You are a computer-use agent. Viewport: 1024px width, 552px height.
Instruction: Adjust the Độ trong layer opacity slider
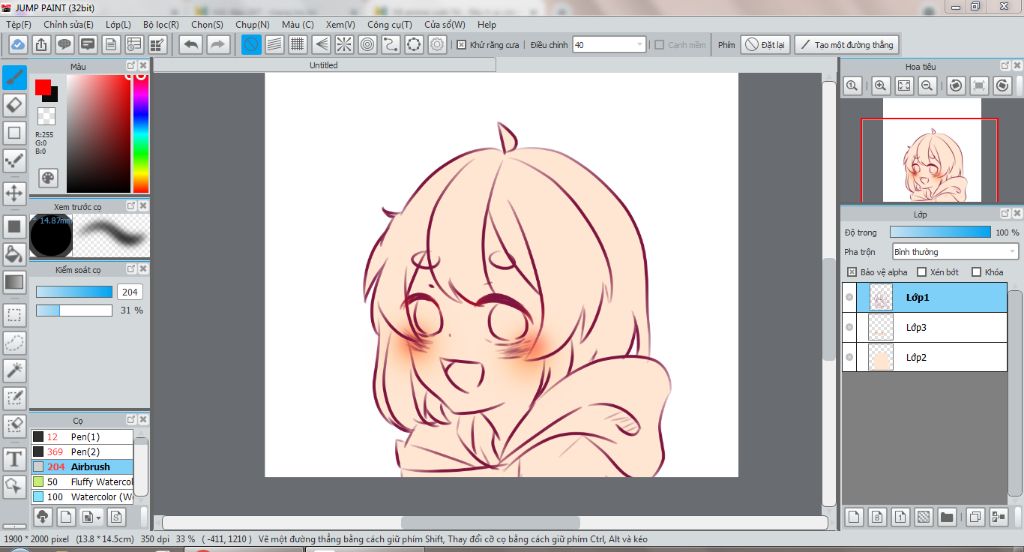[x=940, y=232]
